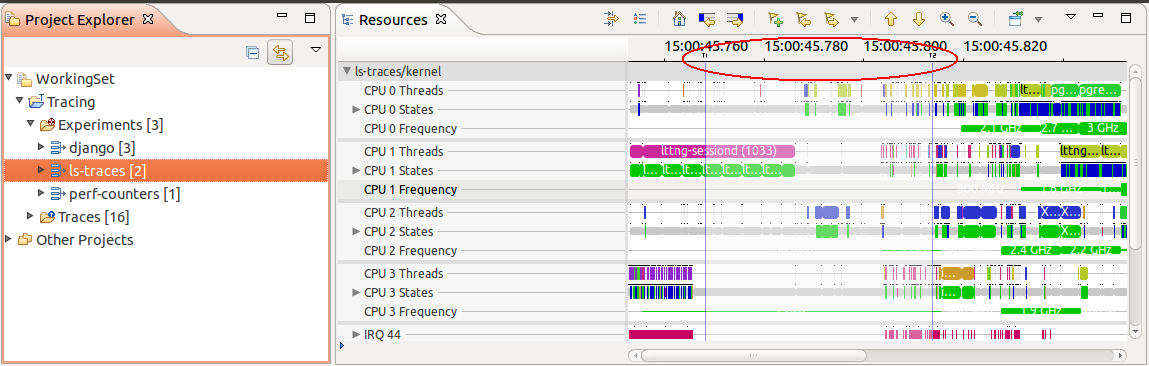Toggle Link with Editor in Project Explorer
Viewport: 1149px width, 366px height.
tap(280, 52)
